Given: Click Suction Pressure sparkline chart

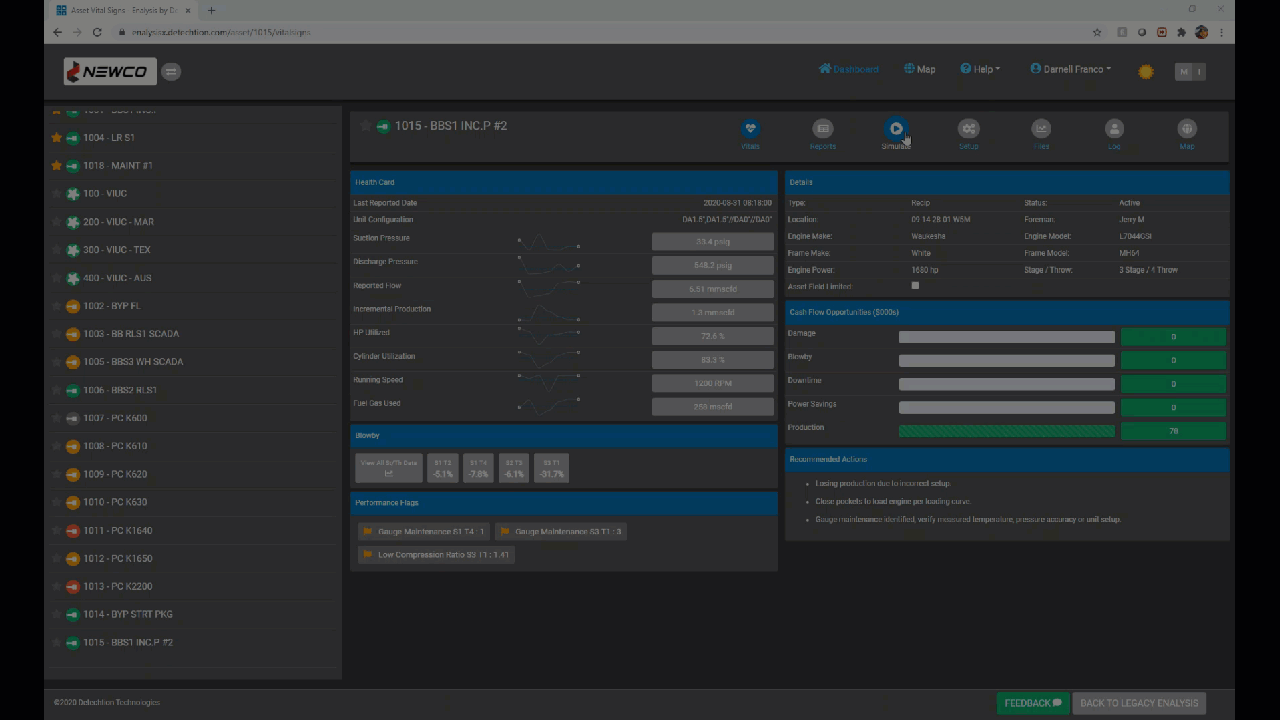Looking at the screenshot, I should [x=548, y=241].
